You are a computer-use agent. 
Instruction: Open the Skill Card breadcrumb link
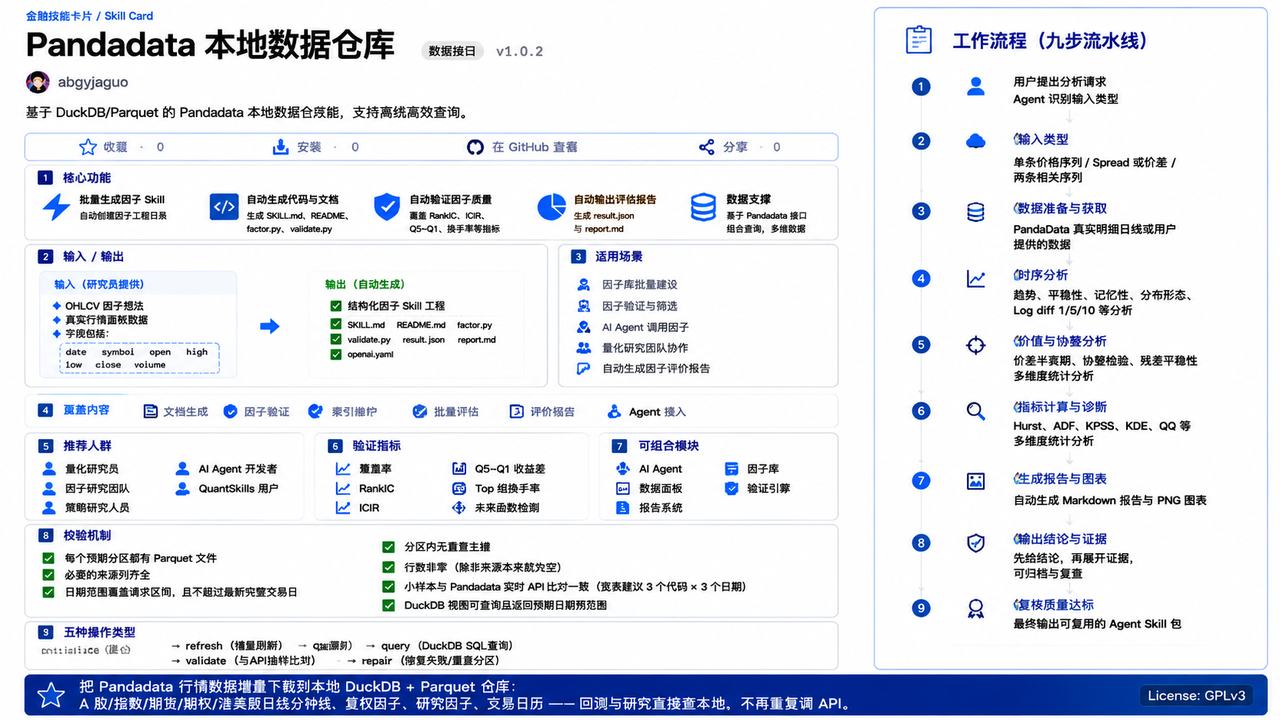click(x=128, y=16)
